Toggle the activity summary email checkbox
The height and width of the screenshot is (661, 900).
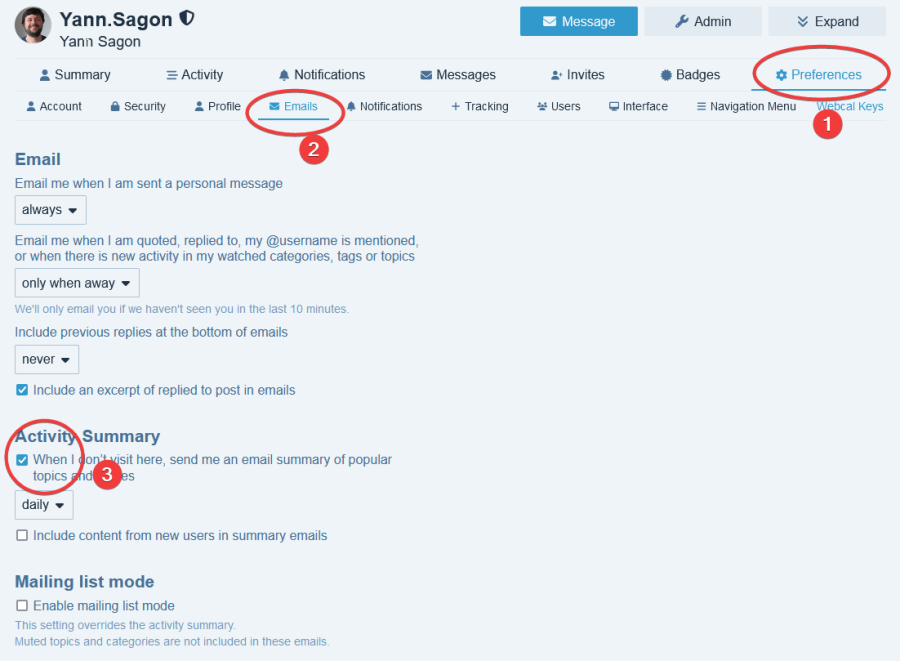tap(22, 460)
